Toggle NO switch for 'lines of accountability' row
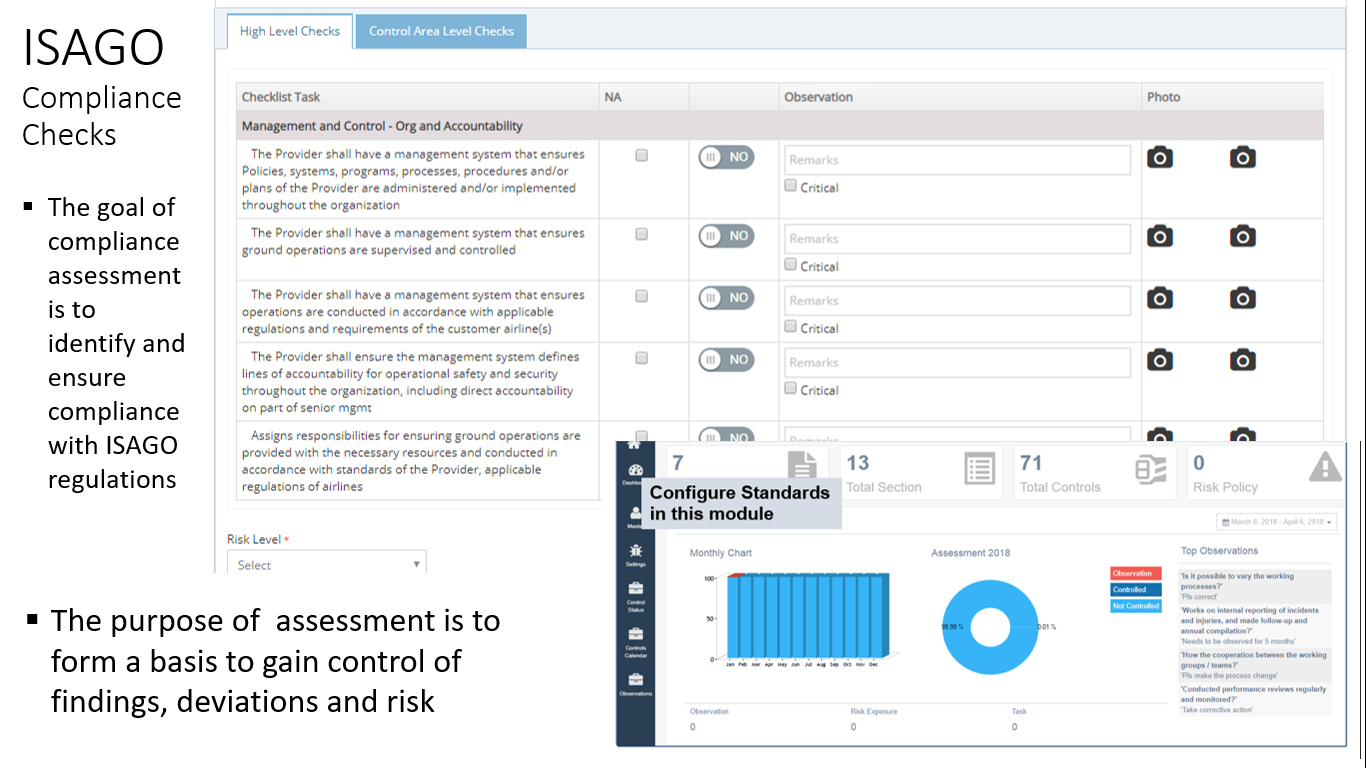1366x768 pixels. click(x=726, y=360)
